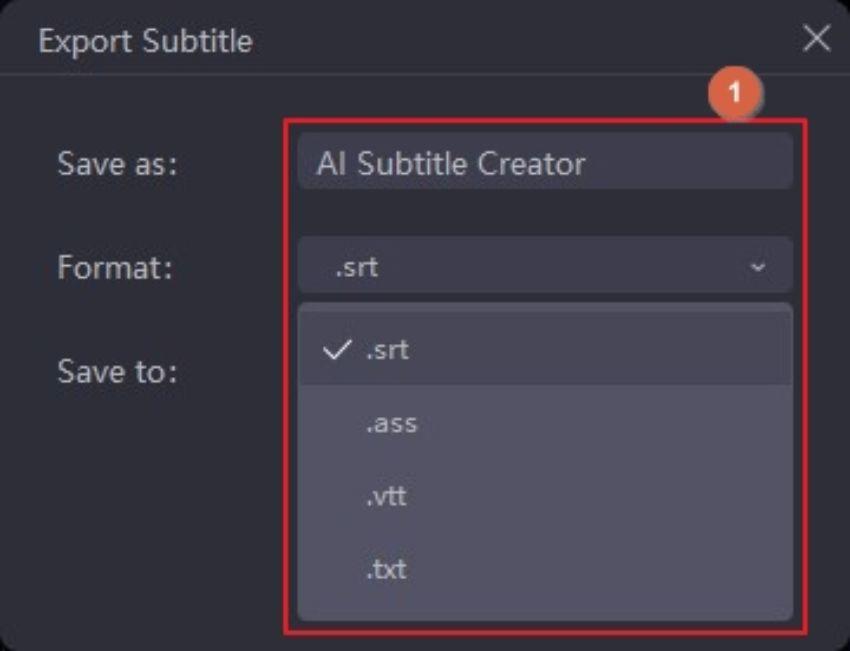
Task: Click the 'Format:' label
Action: [x=114, y=267]
